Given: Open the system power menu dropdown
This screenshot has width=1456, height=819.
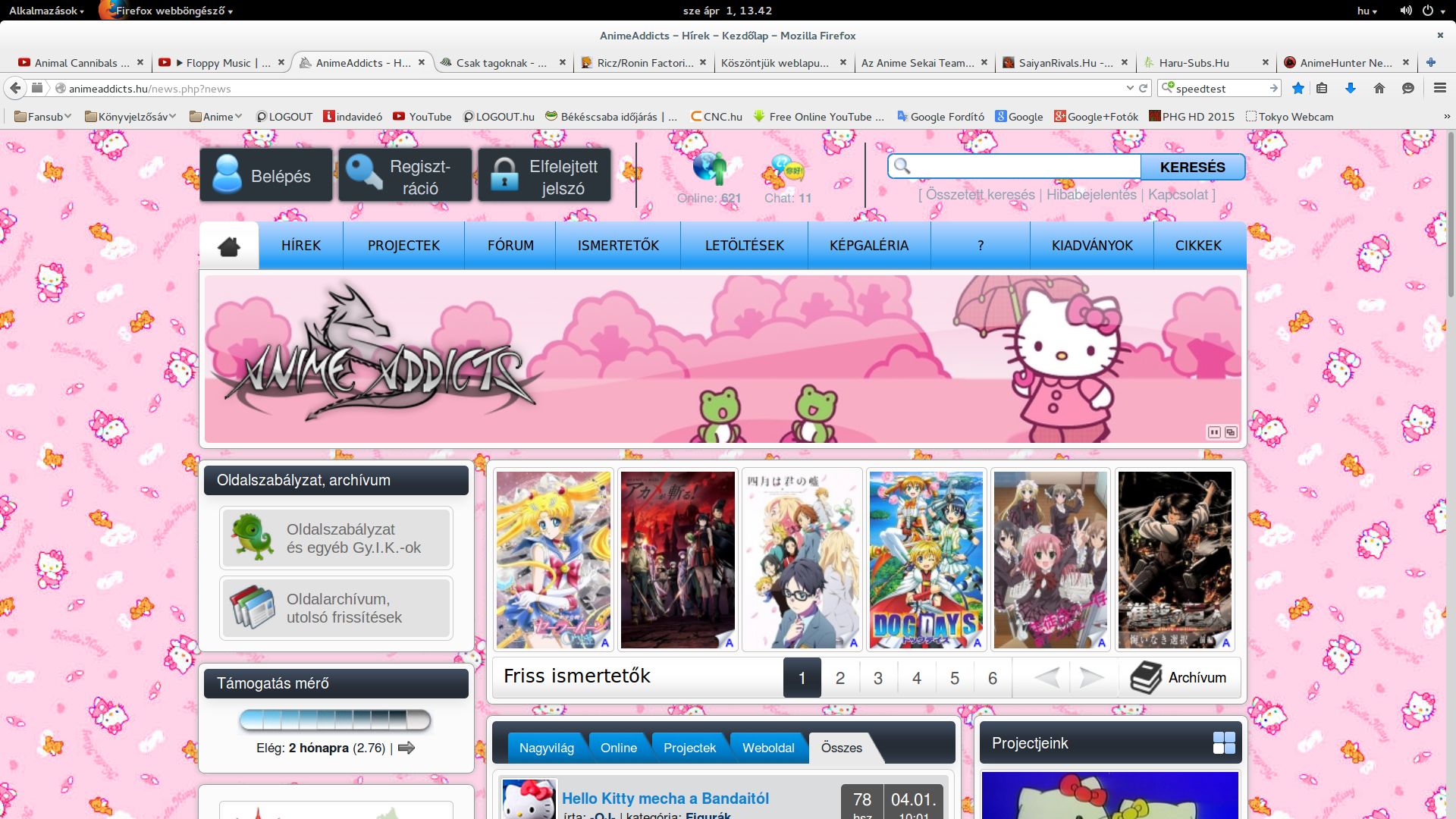Looking at the screenshot, I should pyautogui.click(x=1433, y=11).
